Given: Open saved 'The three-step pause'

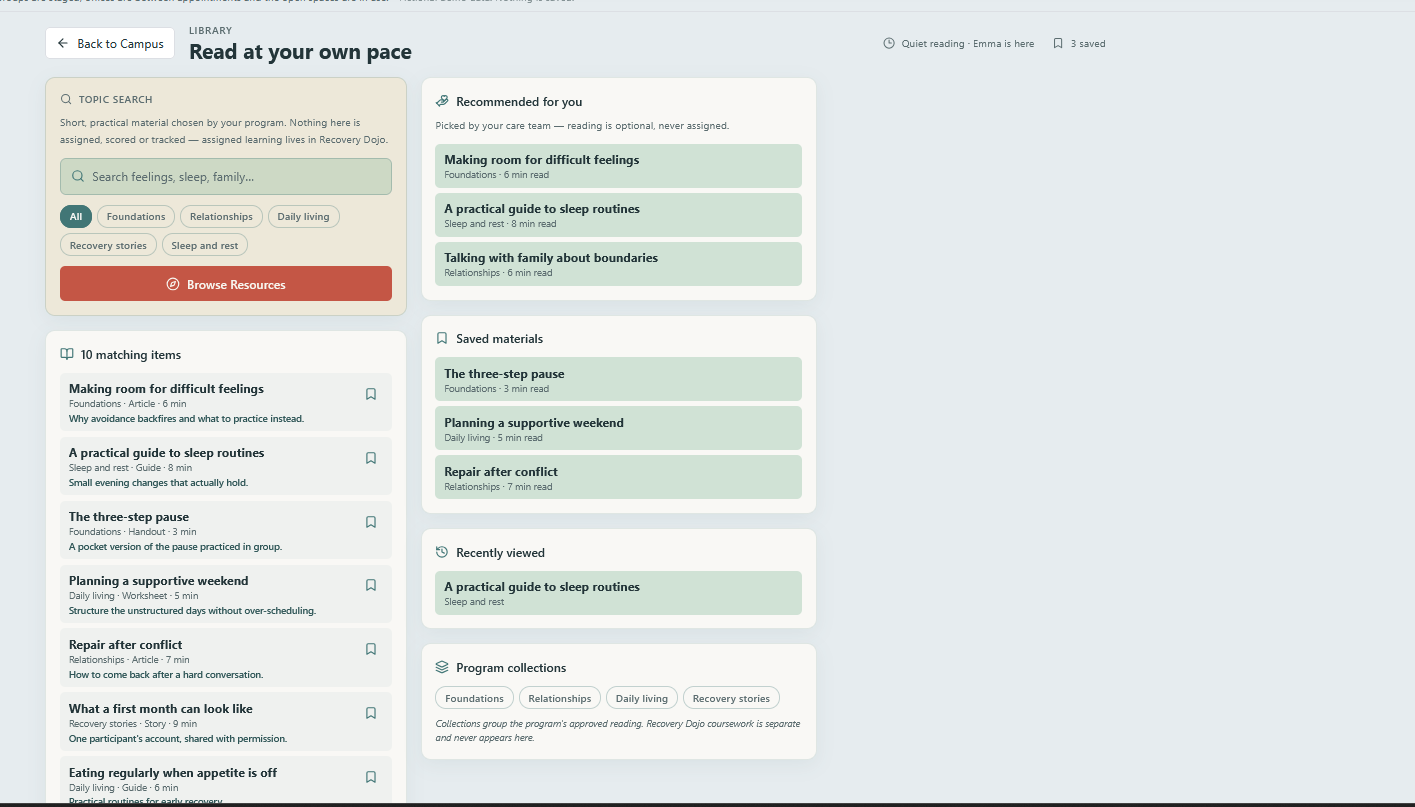Looking at the screenshot, I should coord(618,379).
